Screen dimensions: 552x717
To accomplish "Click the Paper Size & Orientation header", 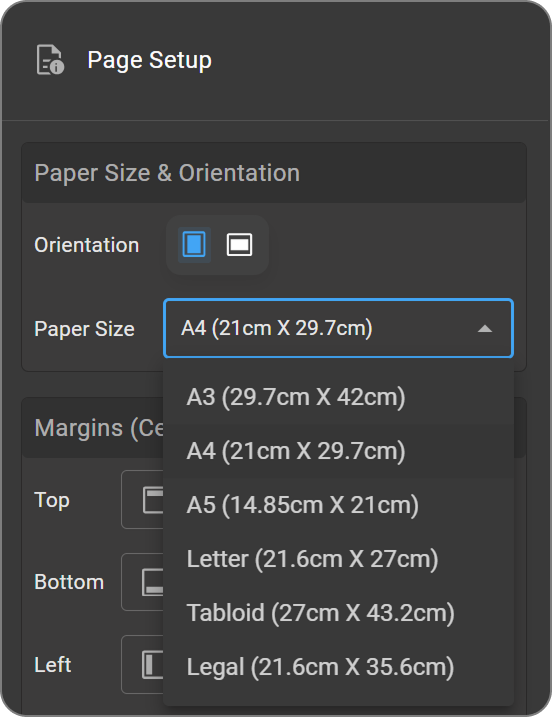I will [274, 173].
